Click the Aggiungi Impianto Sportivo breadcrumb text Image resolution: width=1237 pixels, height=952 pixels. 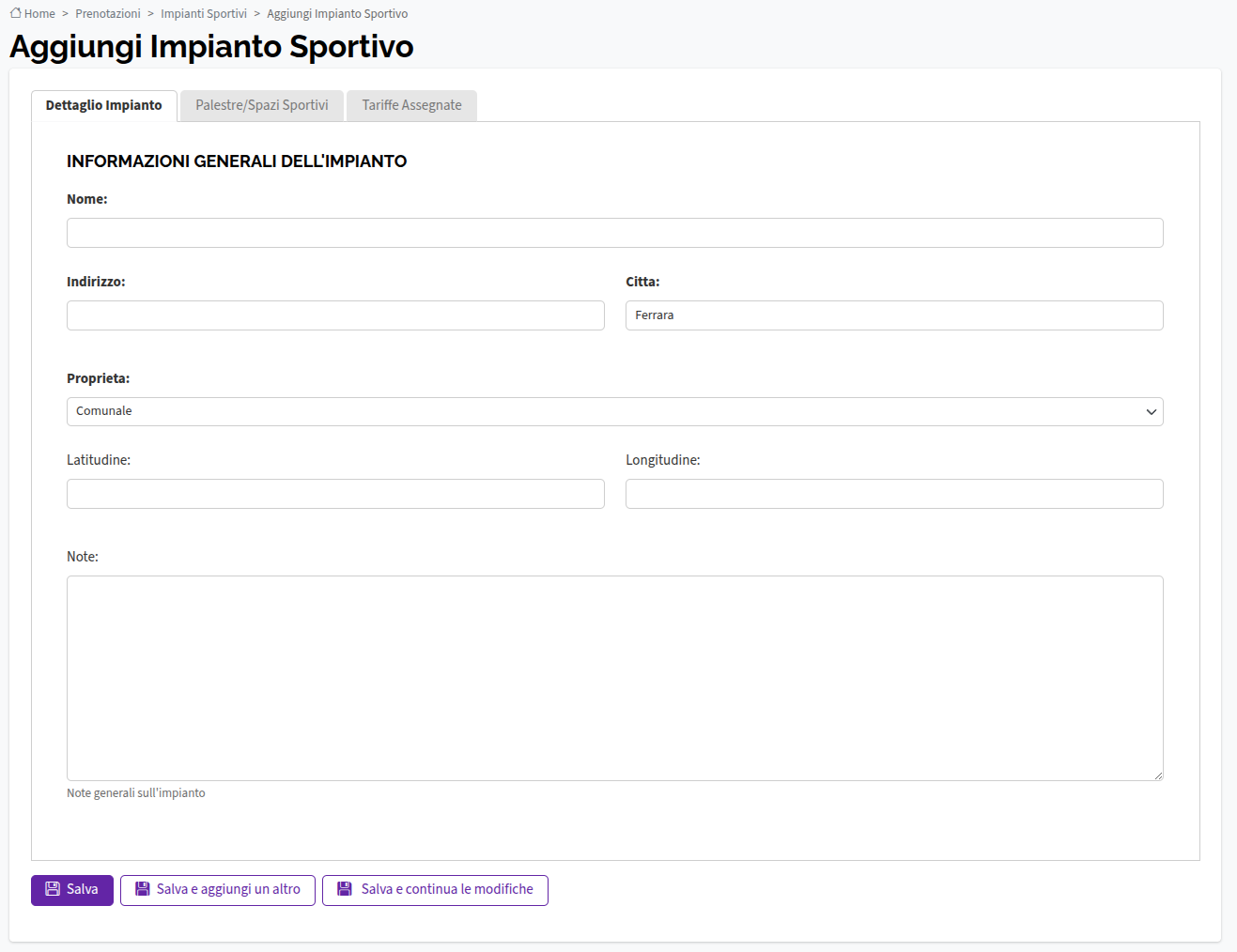[x=337, y=14]
